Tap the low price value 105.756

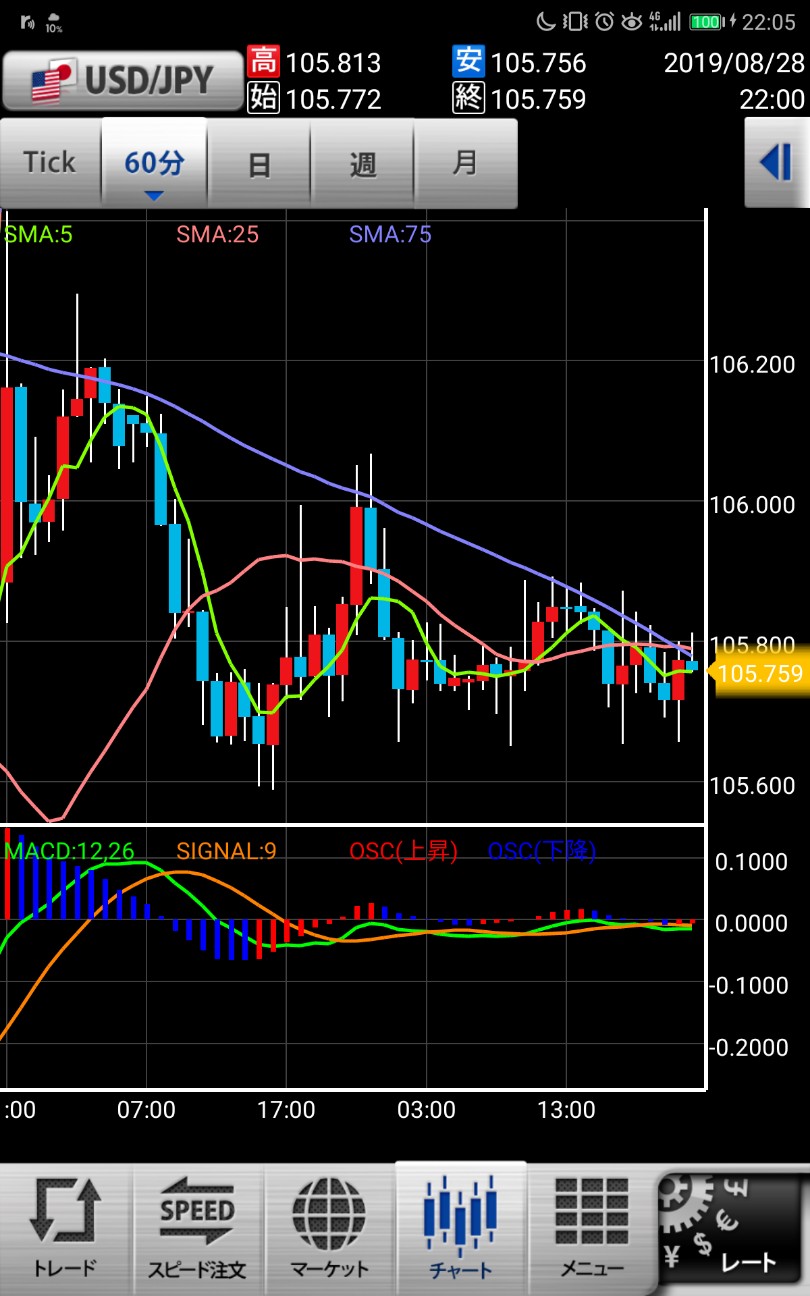pyautogui.click(x=538, y=64)
